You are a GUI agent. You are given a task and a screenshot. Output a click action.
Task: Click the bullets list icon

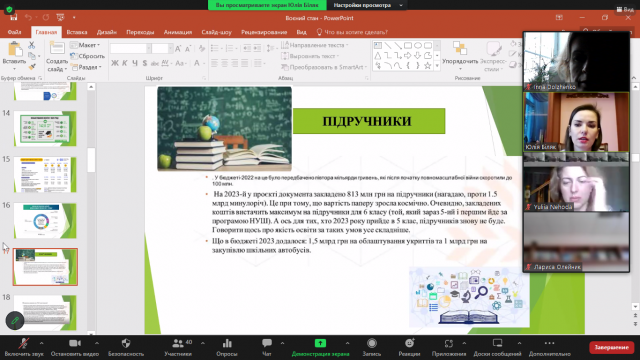[x=215, y=49]
